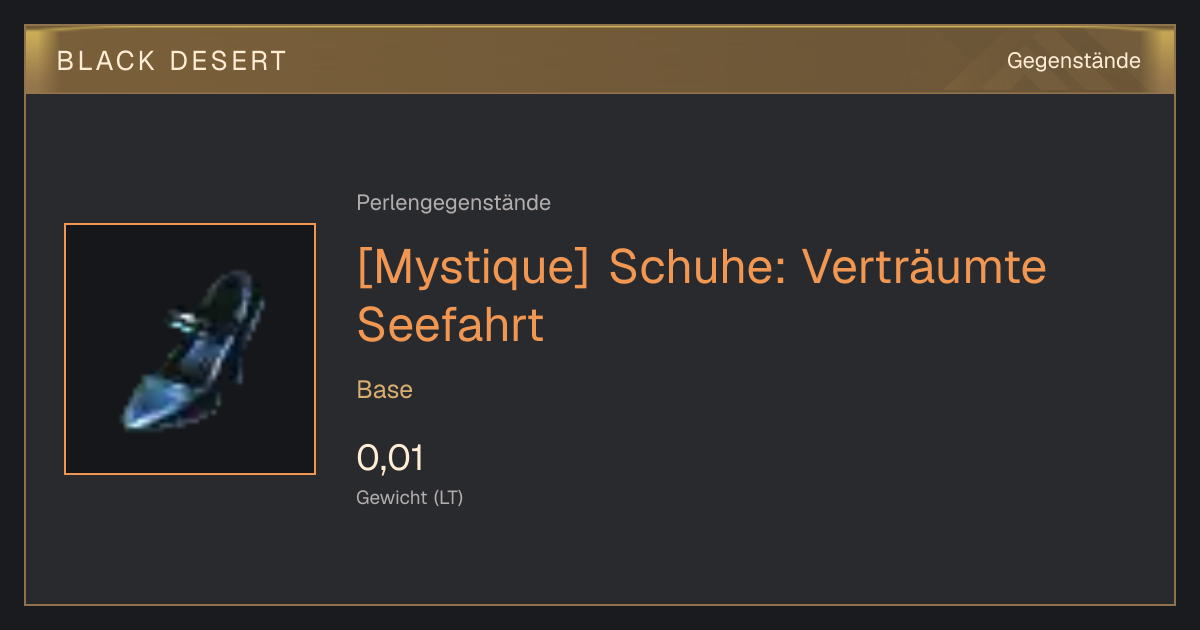Open the Perlengegenstände category
The image size is (1200, 630).
coord(453,203)
